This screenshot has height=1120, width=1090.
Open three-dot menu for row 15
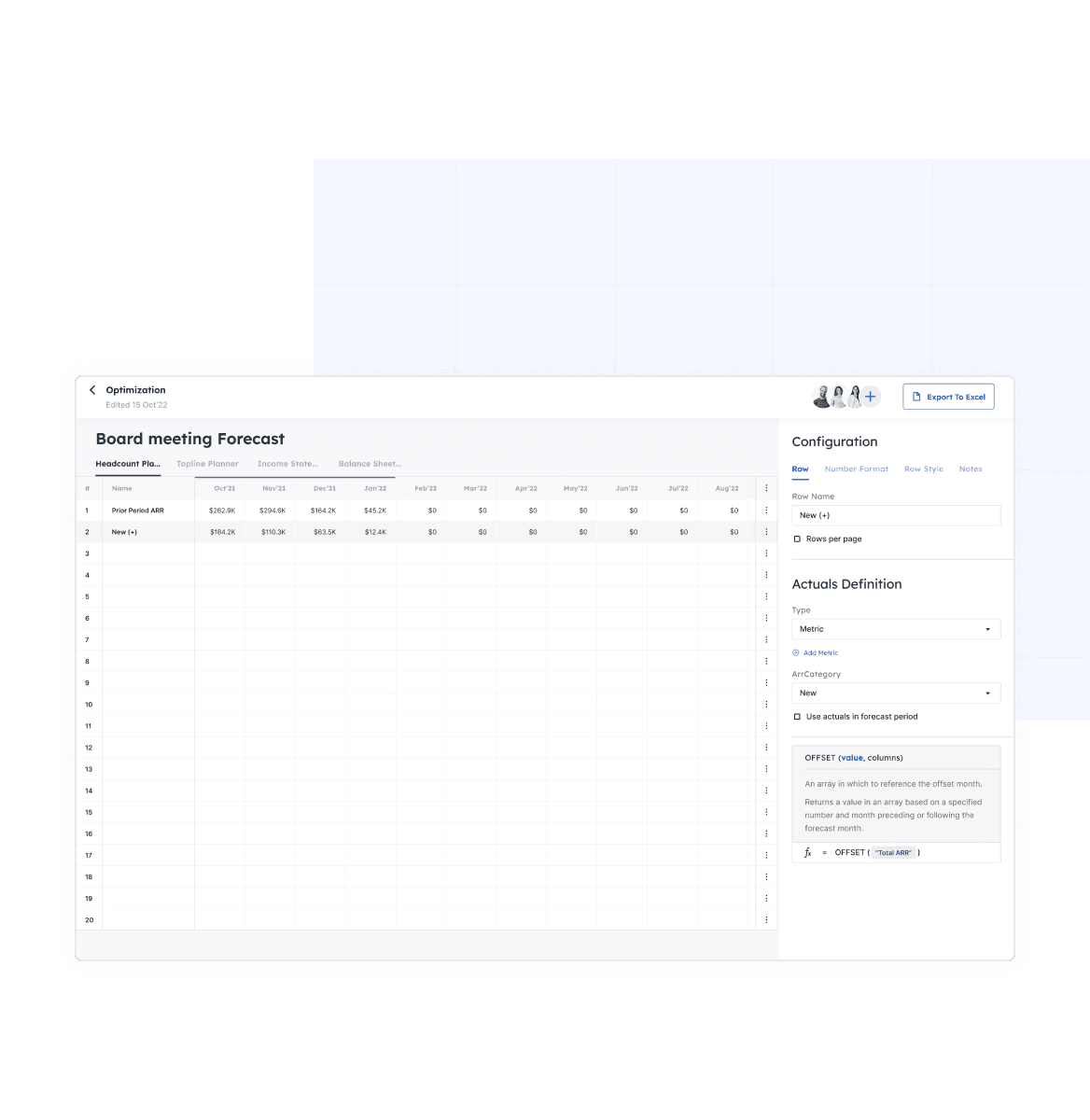[x=766, y=812]
